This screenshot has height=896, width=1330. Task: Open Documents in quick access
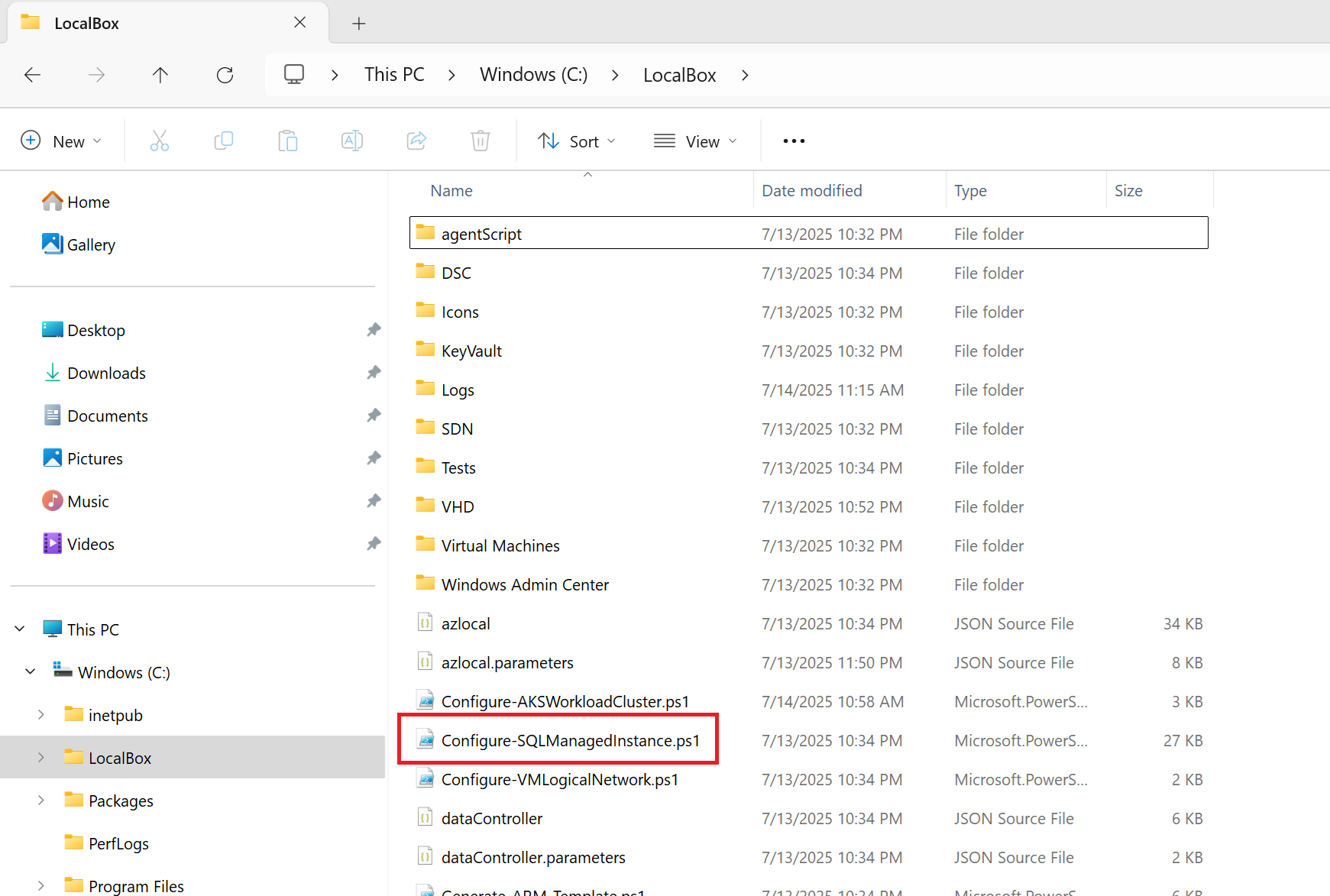click(95, 416)
